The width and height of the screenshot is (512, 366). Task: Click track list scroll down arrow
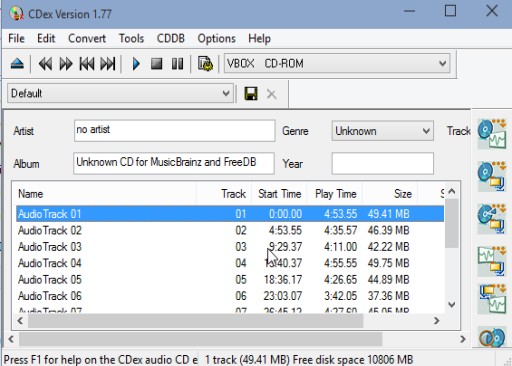pos(452,304)
